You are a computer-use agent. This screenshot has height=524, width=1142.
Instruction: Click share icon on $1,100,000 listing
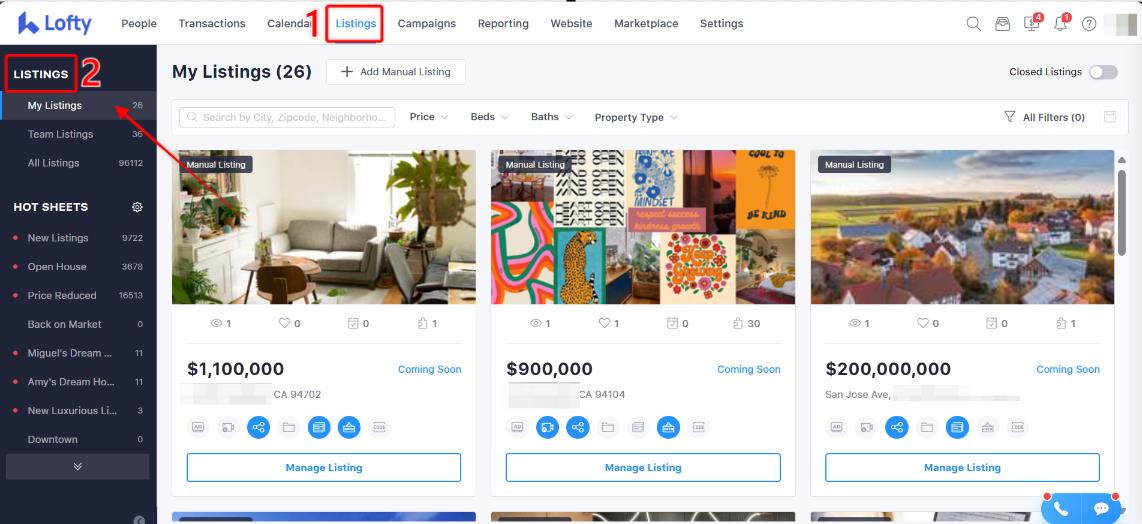coord(259,427)
